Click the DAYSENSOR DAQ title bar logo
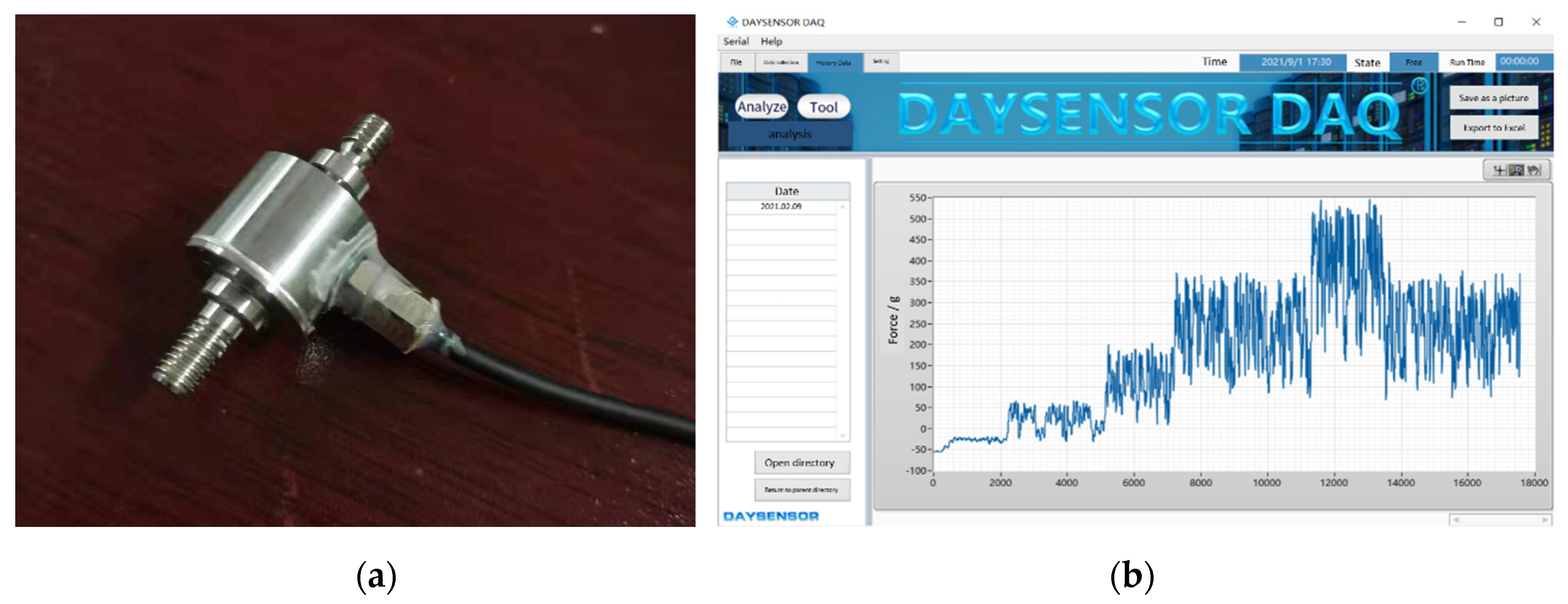The height and width of the screenshot is (604, 1568). click(732, 22)
